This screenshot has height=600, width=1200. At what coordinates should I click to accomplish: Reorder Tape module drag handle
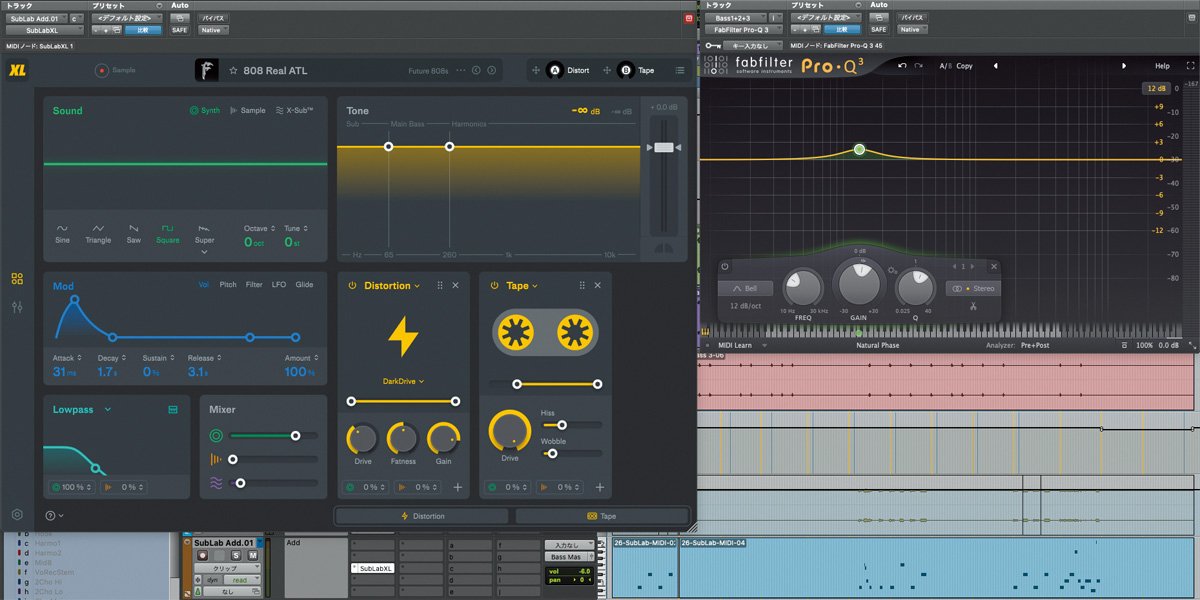582,286
